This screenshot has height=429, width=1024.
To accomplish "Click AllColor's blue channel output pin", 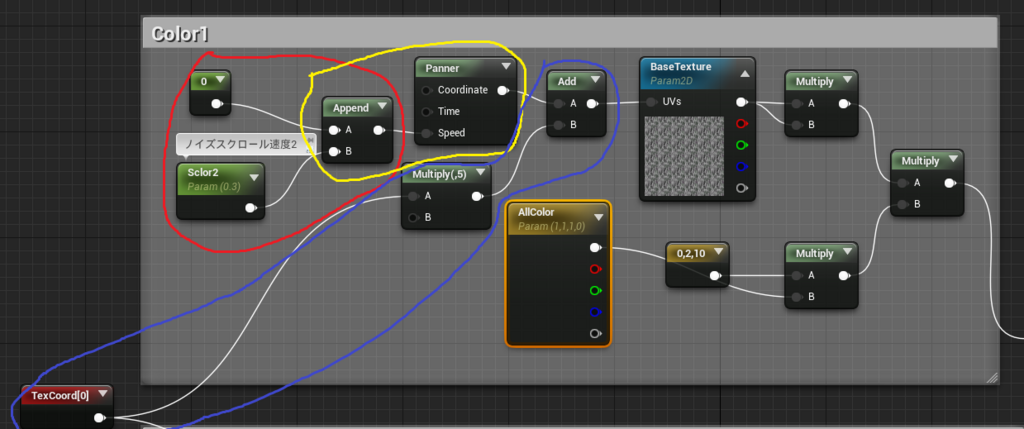I will (595, 312).
